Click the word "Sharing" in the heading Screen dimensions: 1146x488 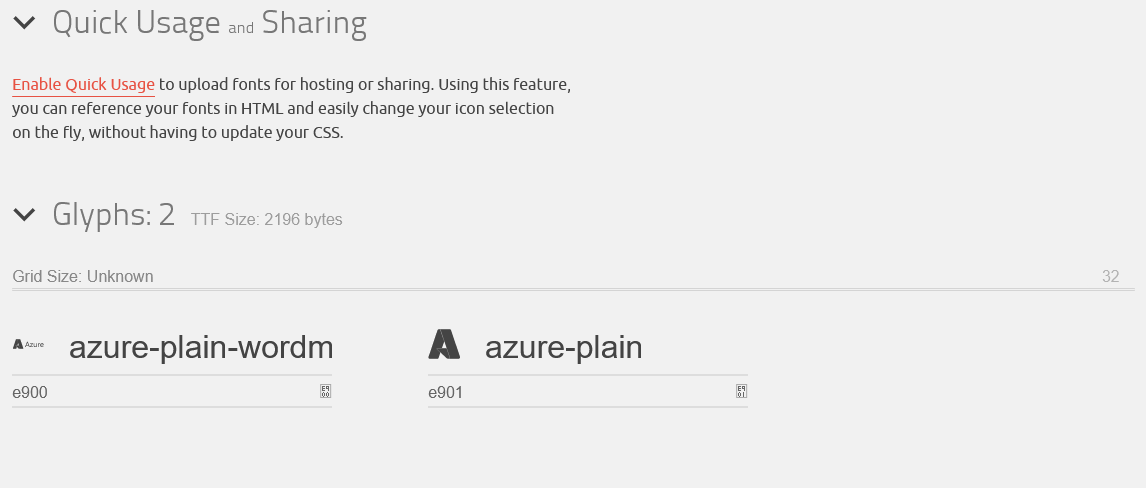314,23
